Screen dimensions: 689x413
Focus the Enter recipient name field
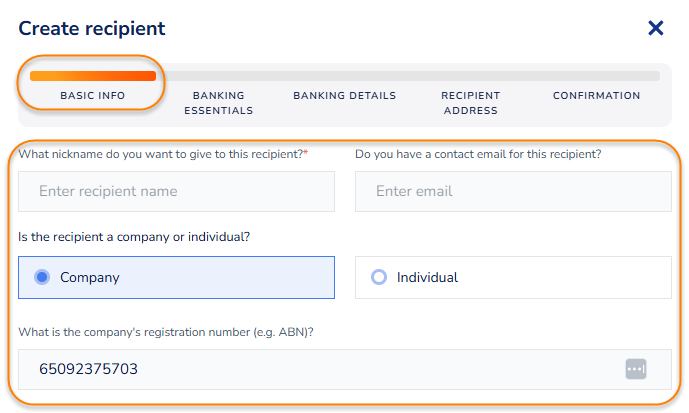pos(176,191)
